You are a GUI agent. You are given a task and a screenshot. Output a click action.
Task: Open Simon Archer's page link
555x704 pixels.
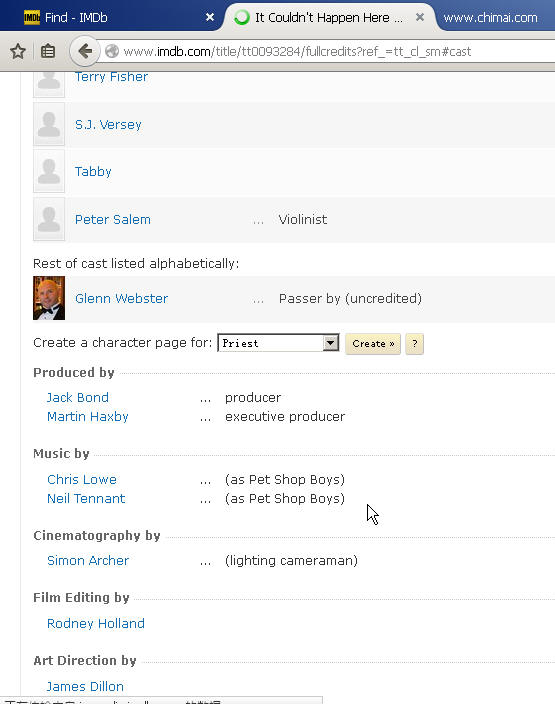click(88, 560)
